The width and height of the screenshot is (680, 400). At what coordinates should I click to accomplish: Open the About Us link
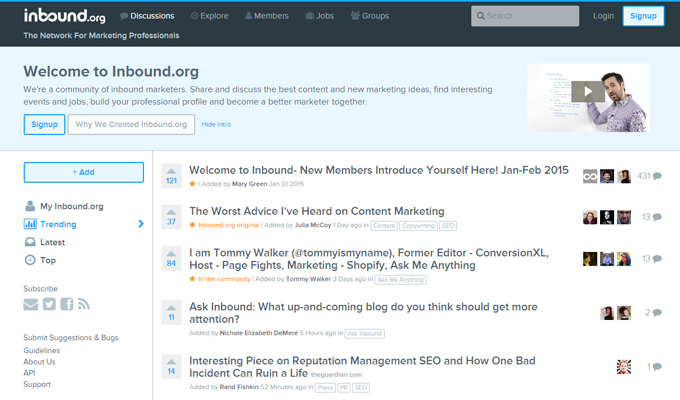[x=39, y=361]
